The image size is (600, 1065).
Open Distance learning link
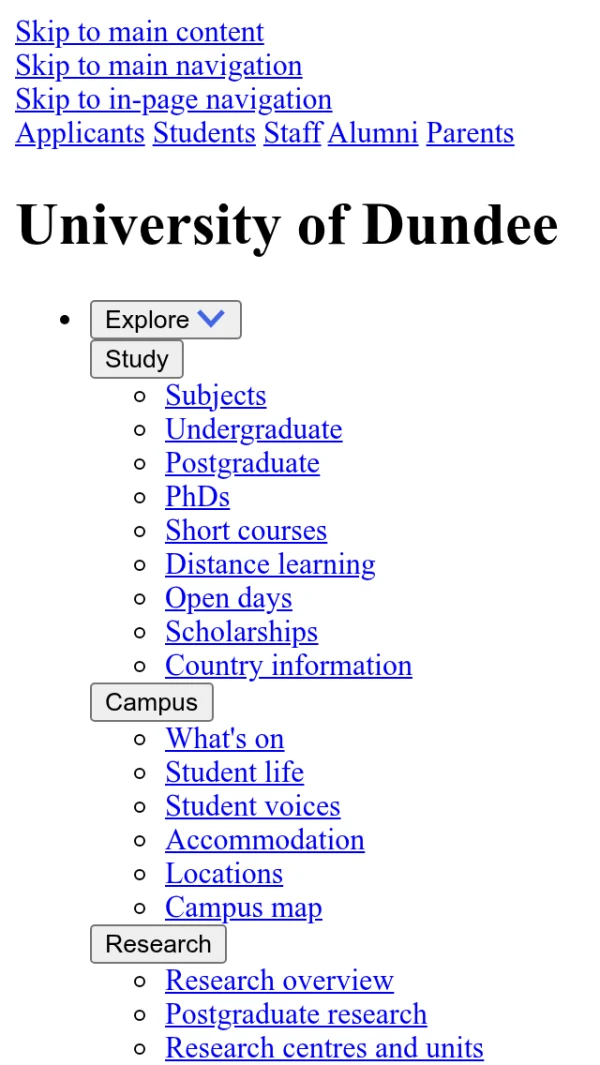[x=270, y=564]
